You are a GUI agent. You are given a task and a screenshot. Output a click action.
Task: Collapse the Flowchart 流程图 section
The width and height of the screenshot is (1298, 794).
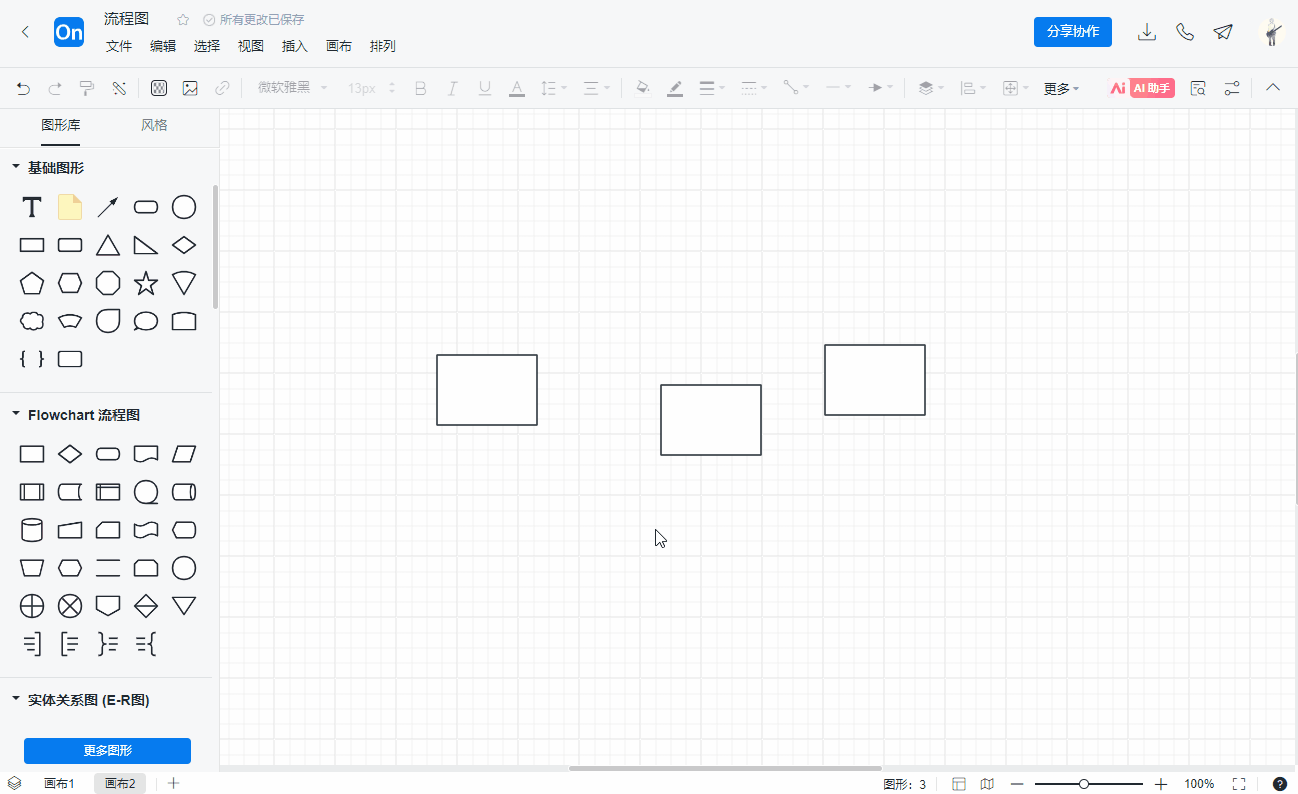pos(16,414)
